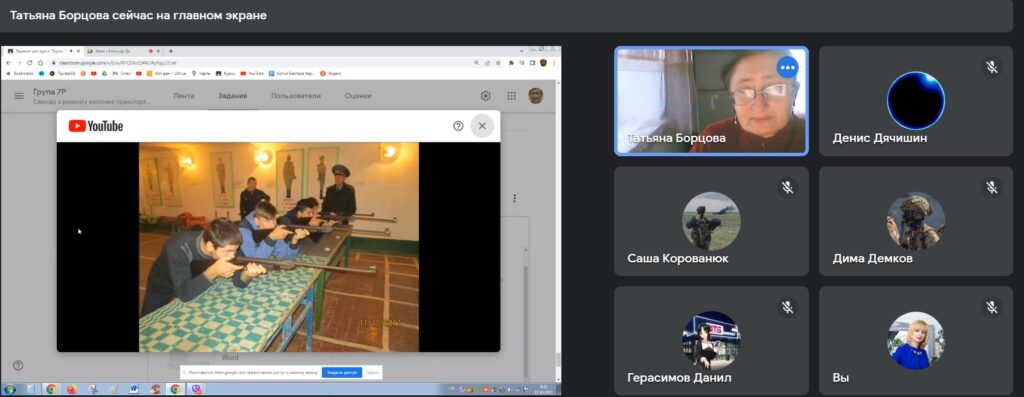Select Дима Демков's avatar
The height and width of the screenshot is (397, 1024).
tap(916, 221)
